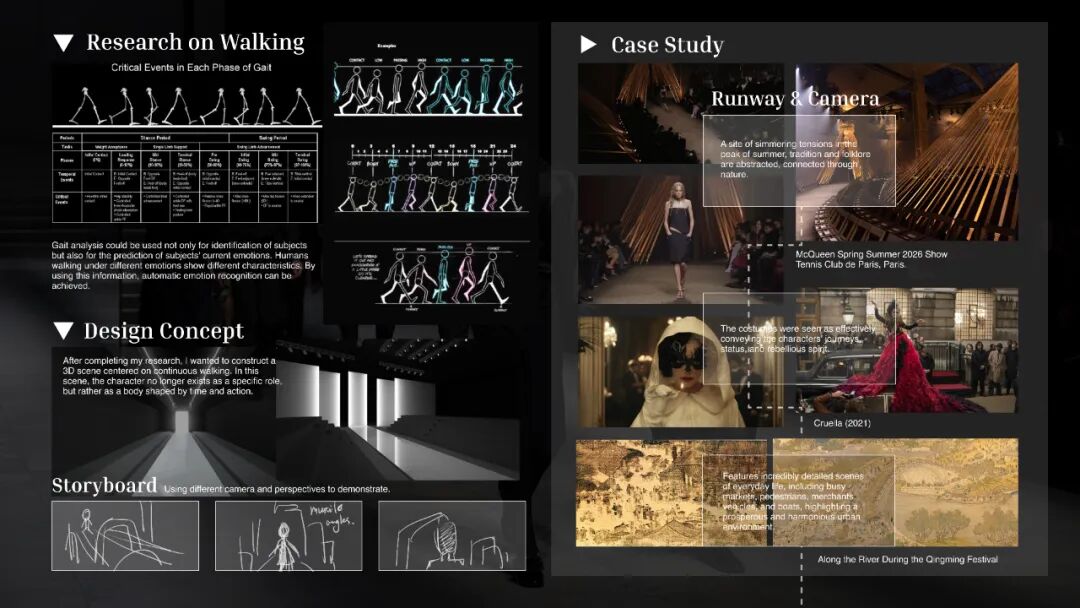Open the top cyan walk-cycle diagram
This screenshot has width=1080, height=608.
pyautogui.click(x=428, y=87)
